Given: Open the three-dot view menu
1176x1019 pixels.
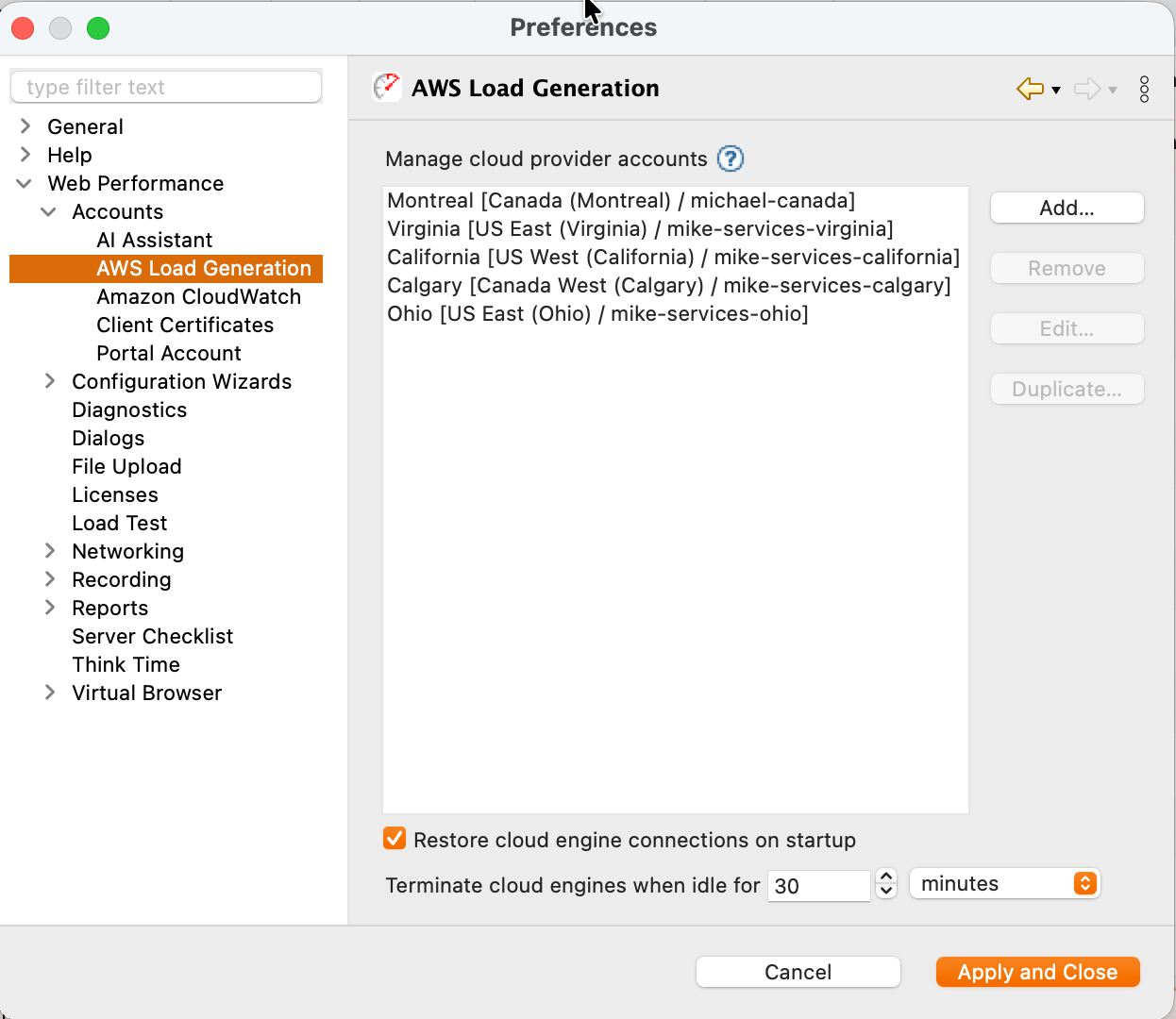Looking at the screenshot, I should (1144, 89).
